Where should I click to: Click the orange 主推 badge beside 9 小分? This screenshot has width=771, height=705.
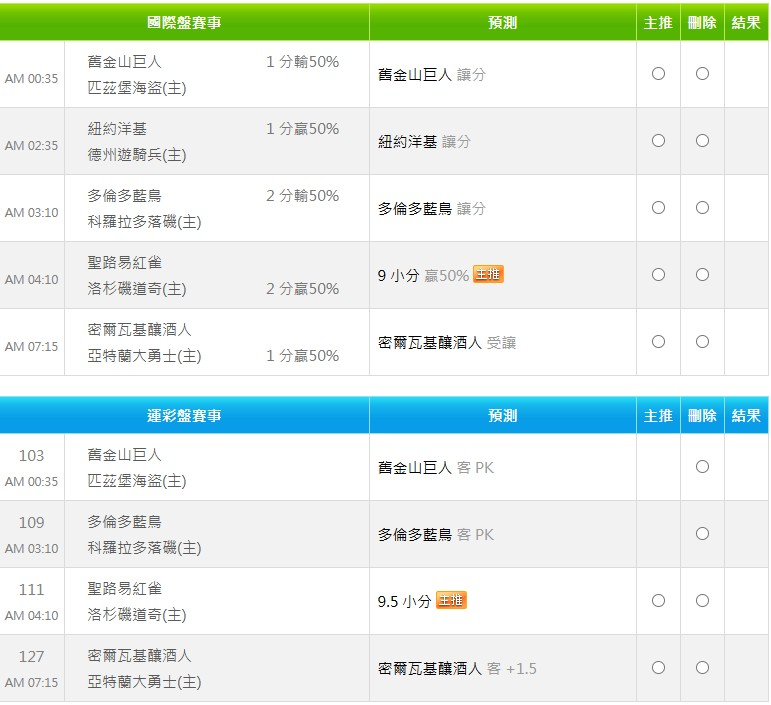click(x=488, y=274)
